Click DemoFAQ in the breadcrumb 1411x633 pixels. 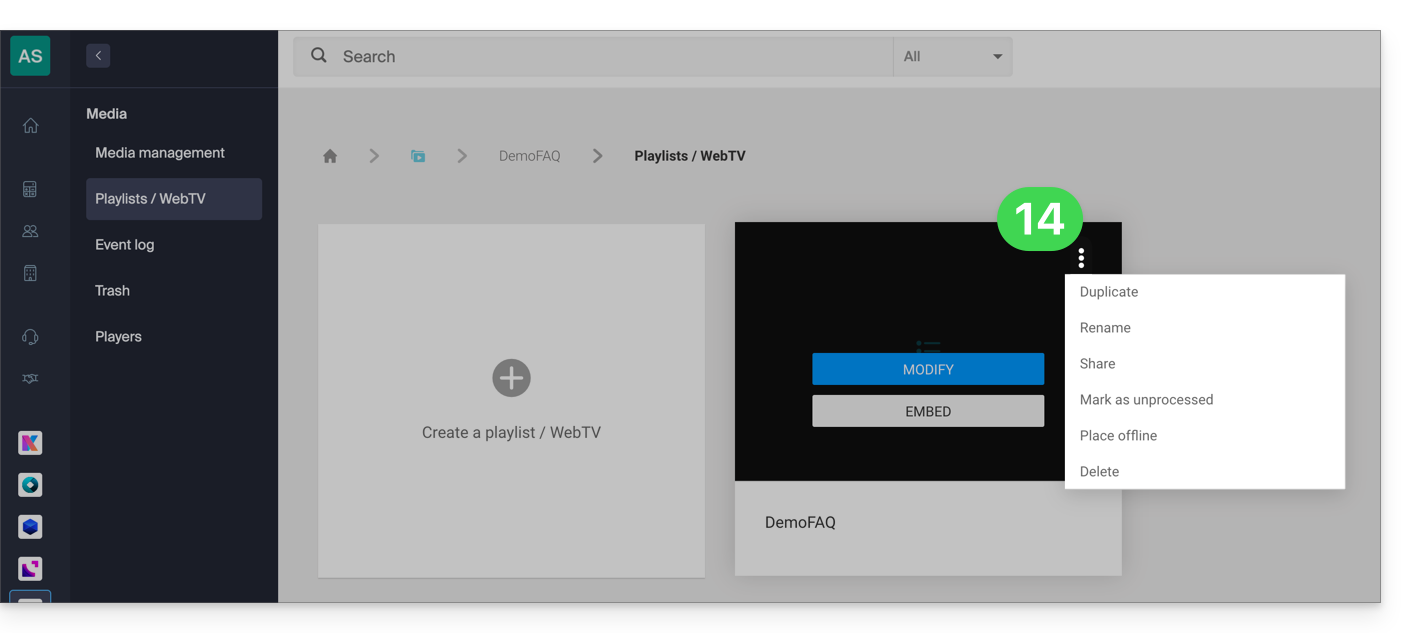(x=529, y=156)
